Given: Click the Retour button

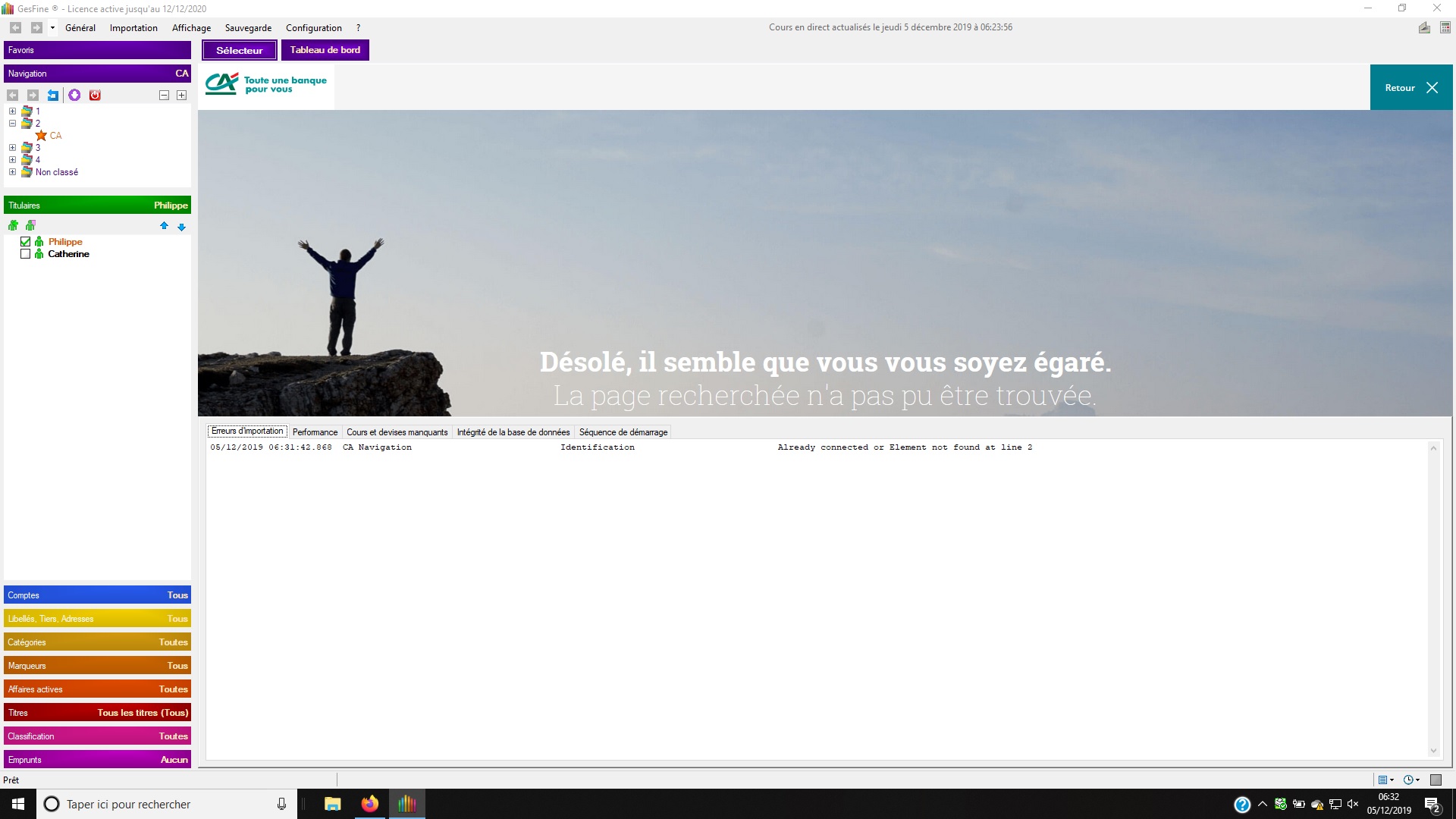Looking at the screenshot, I should 1410,88.
